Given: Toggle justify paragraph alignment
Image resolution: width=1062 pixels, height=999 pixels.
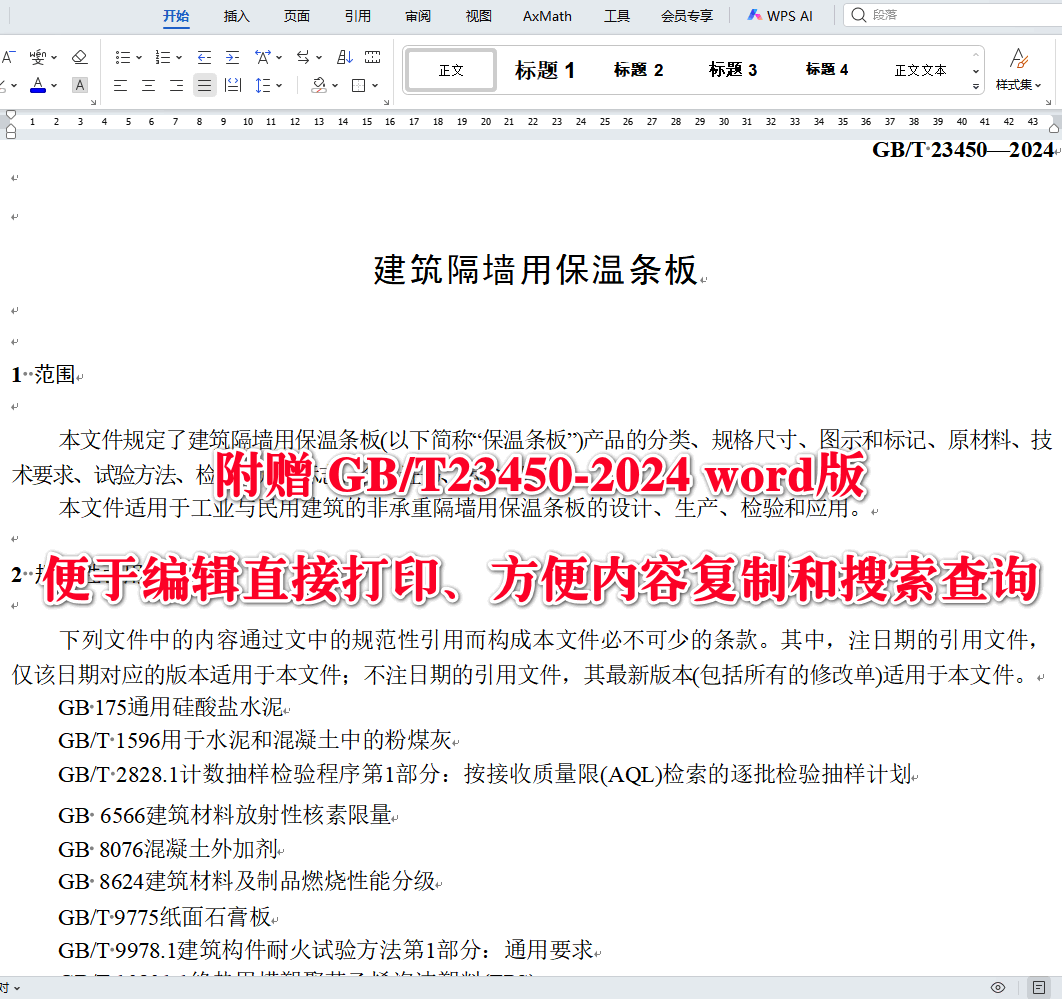Looking at the screenshot, I should point(204,85).
